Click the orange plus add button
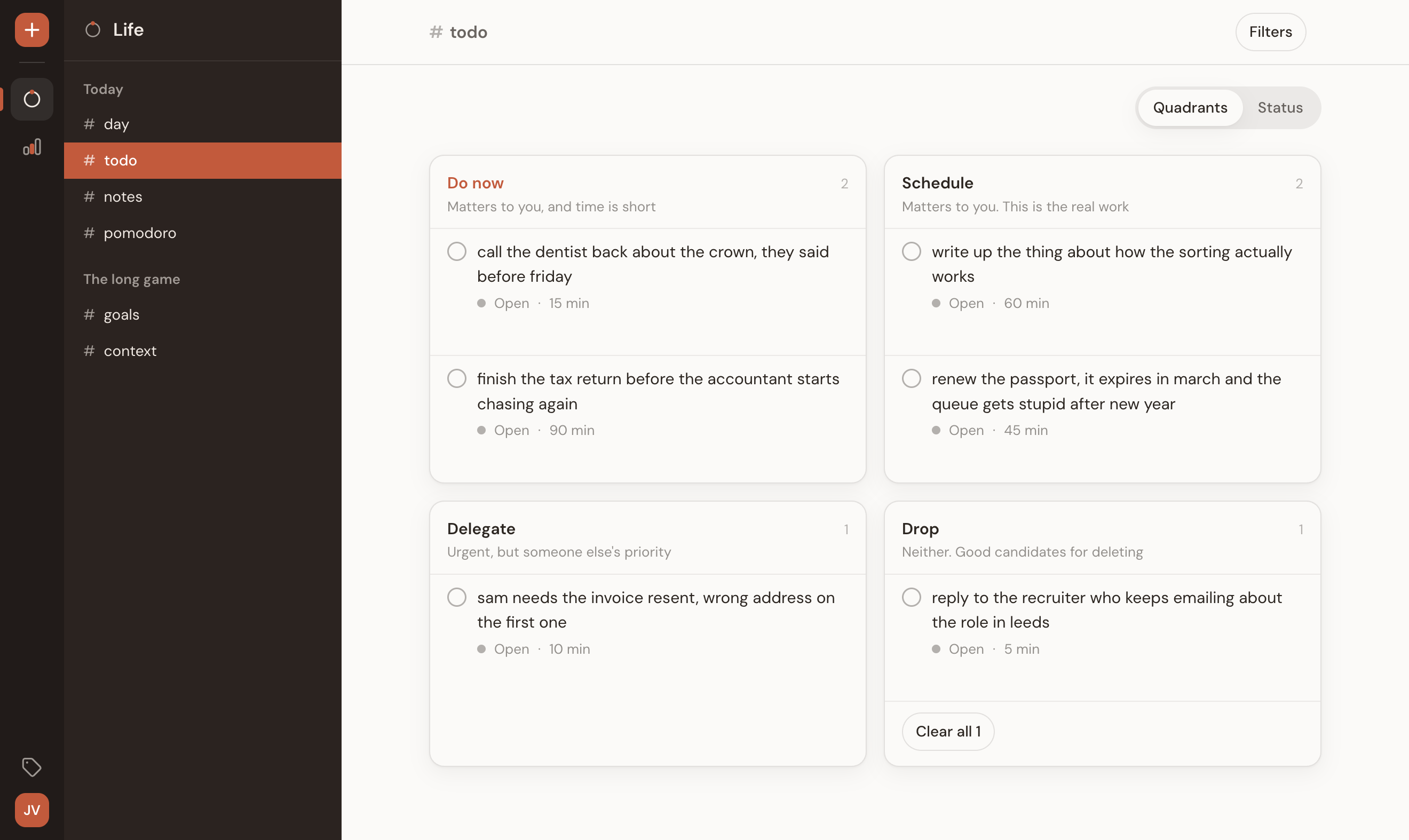Screen dimensions: 1409x840 coord(31,29)
